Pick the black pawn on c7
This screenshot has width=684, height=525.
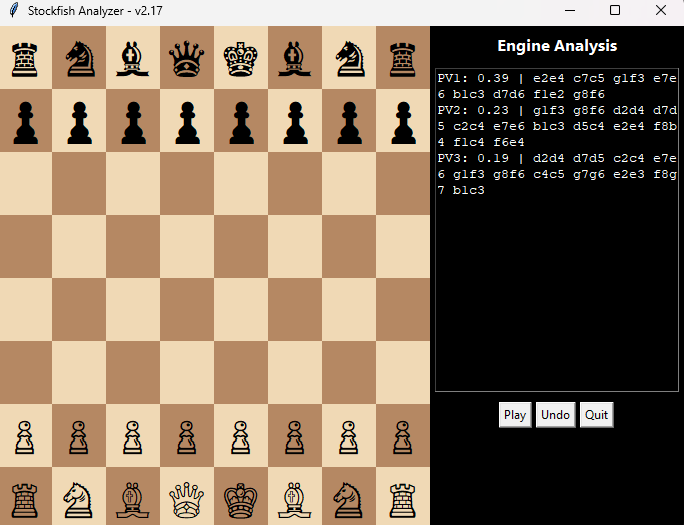[x=133, y=123]
